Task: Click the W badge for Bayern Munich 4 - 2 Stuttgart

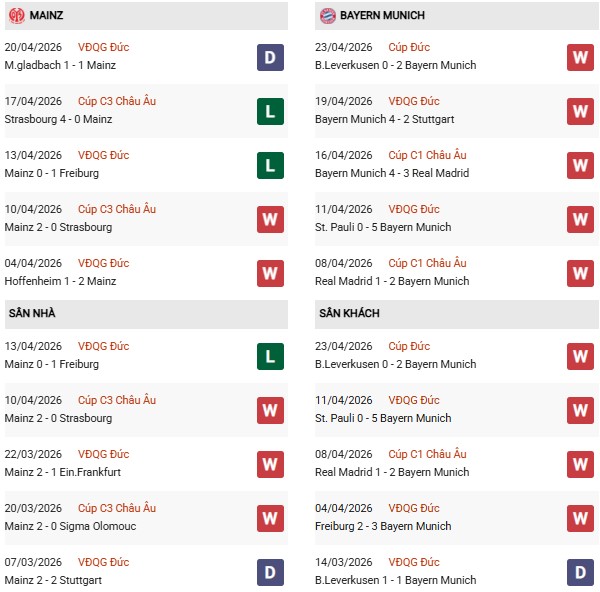Action: coord(580,111)
